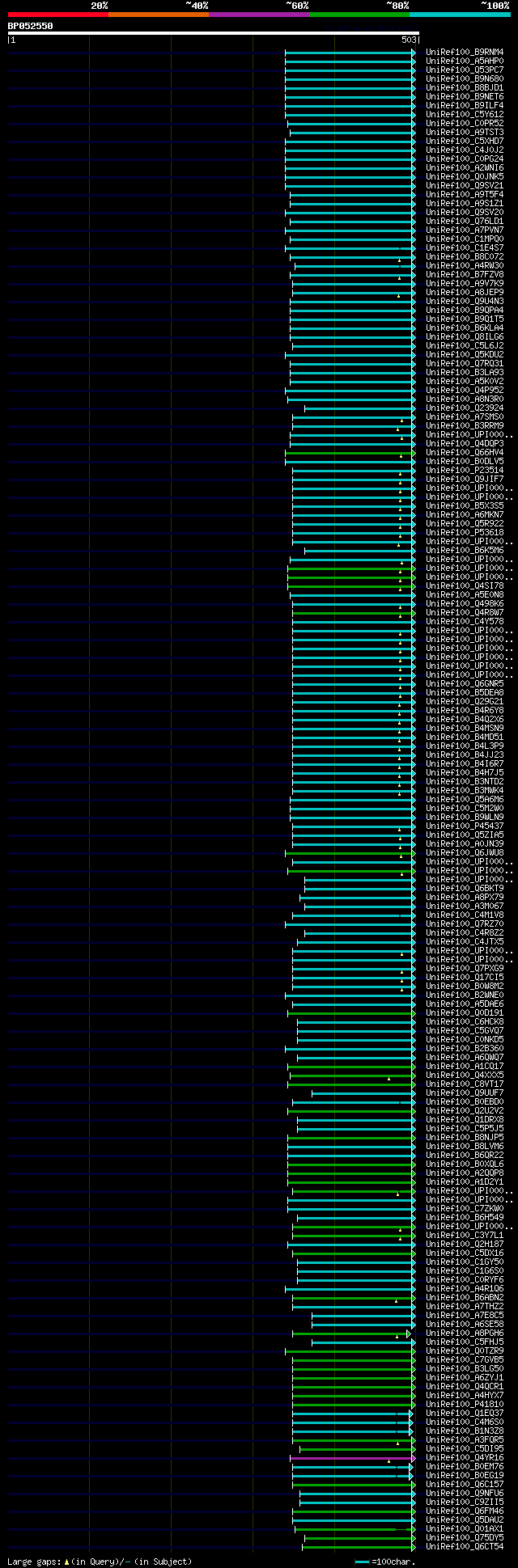Click the purple ~60% identity color segment
The width and height of the screenshot is (518, 1568).
tap(258, 15)
